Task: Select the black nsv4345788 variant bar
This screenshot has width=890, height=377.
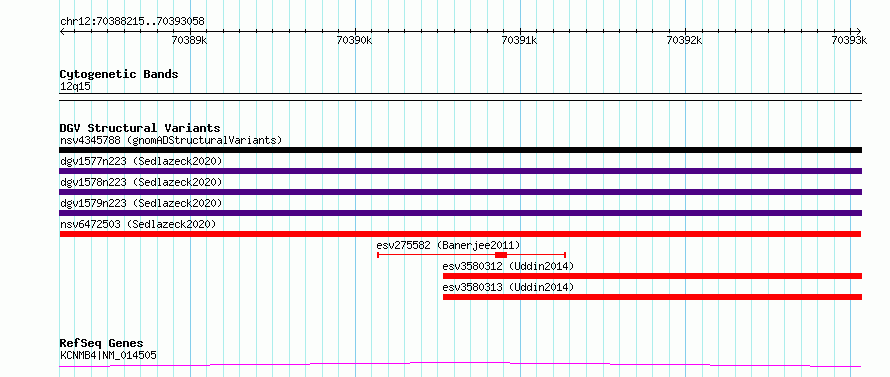Action: [460, 150]
